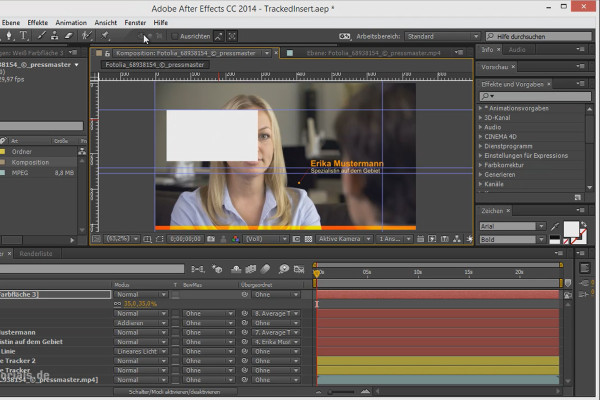600x400 pixels.
Task: Toggle fast previews icon in viewer footer
Action: 432,239
